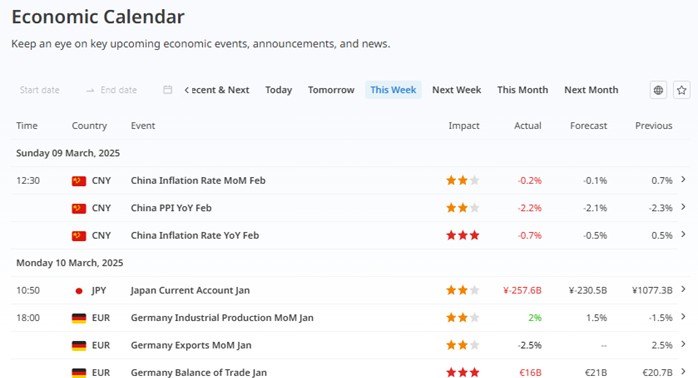Click red impact stars for Germany Balance of Trade
Image resolution: width=698 pixels, height=378 pixels.
click(x=463, y=372)
